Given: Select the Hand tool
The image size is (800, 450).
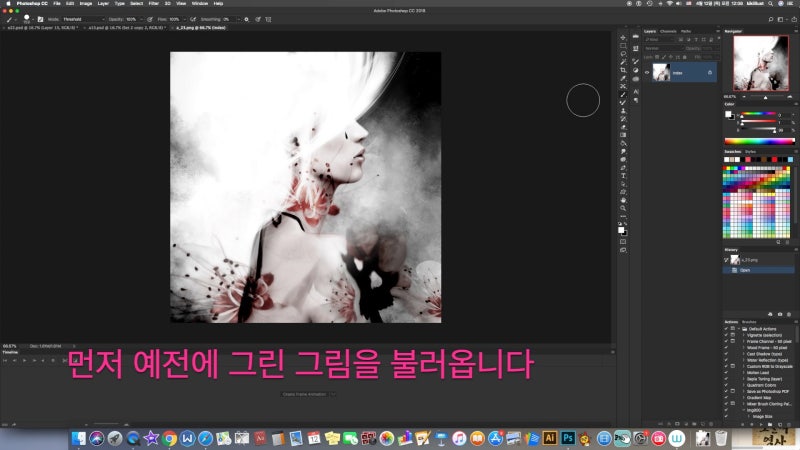Looking at the screenshot, I should (x=623, y=200).
